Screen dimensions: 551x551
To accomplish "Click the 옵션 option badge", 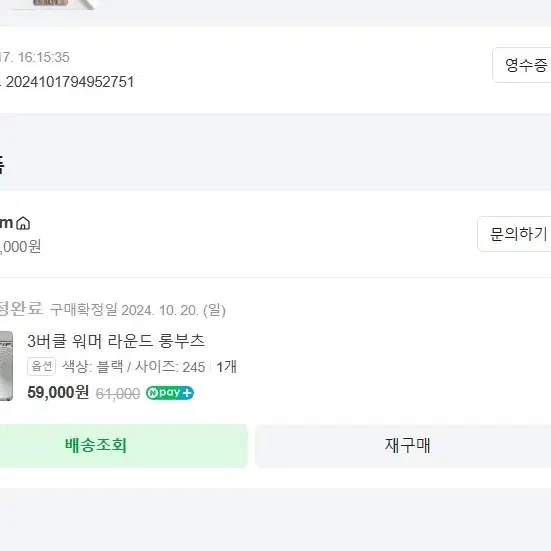I will pos(41,367).
